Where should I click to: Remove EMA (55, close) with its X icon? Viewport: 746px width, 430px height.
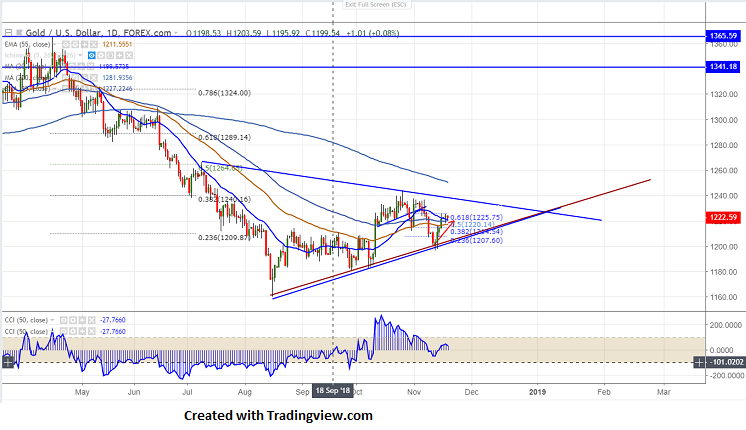(x=94, y=44)
